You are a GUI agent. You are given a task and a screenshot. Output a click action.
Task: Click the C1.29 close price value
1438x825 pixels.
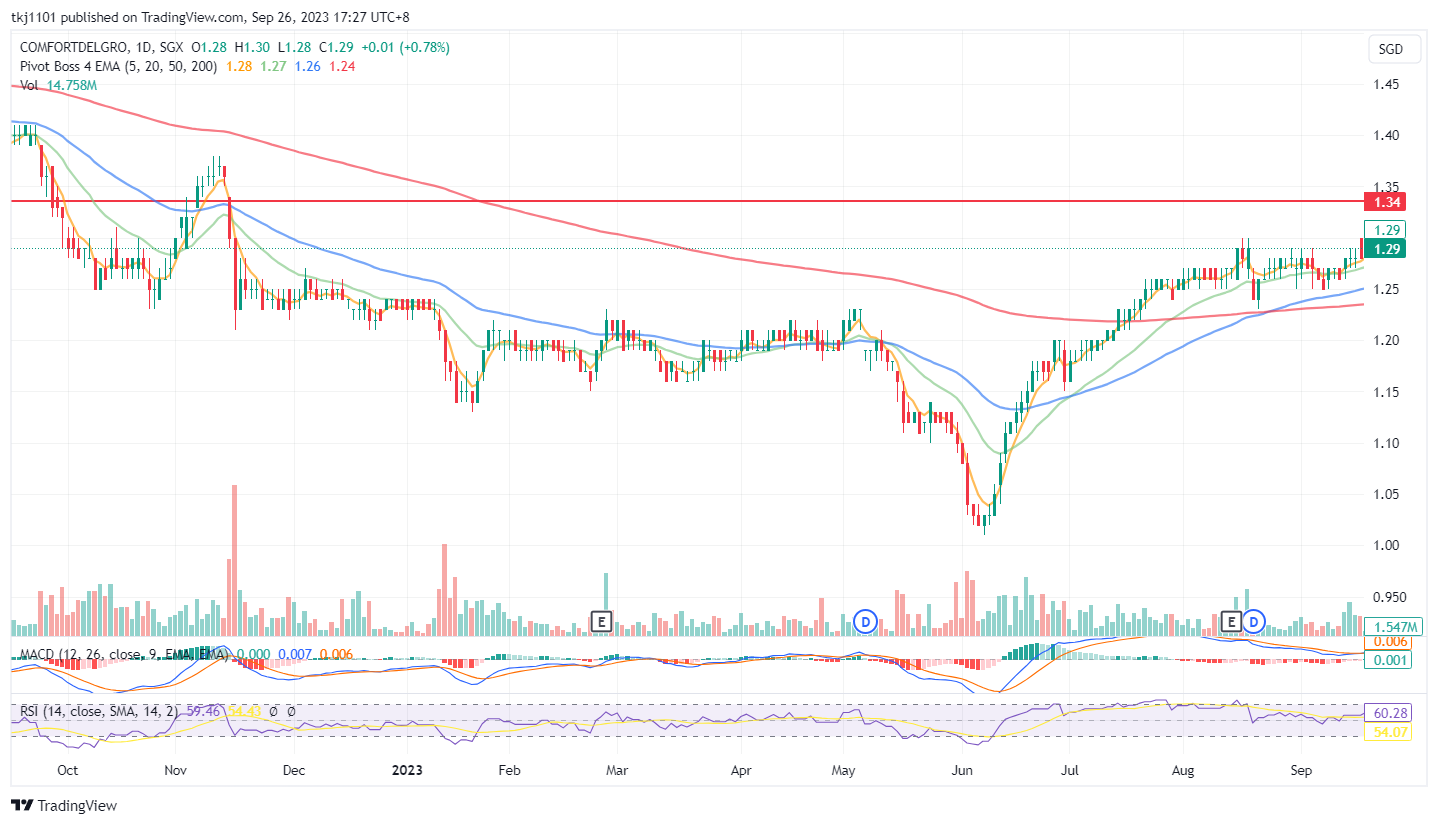tap(337, 47)
